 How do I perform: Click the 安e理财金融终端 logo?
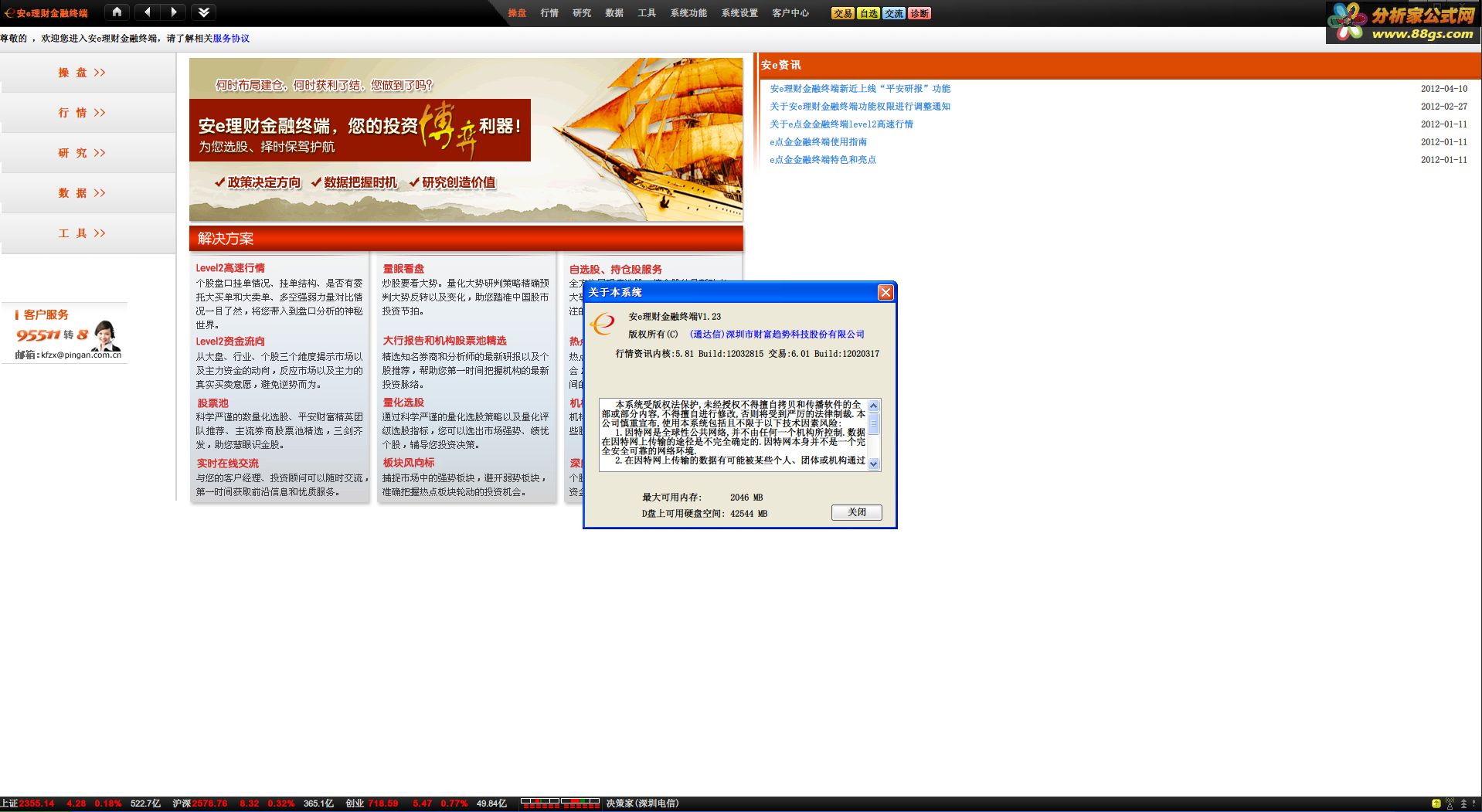click(x=46, y=13)
